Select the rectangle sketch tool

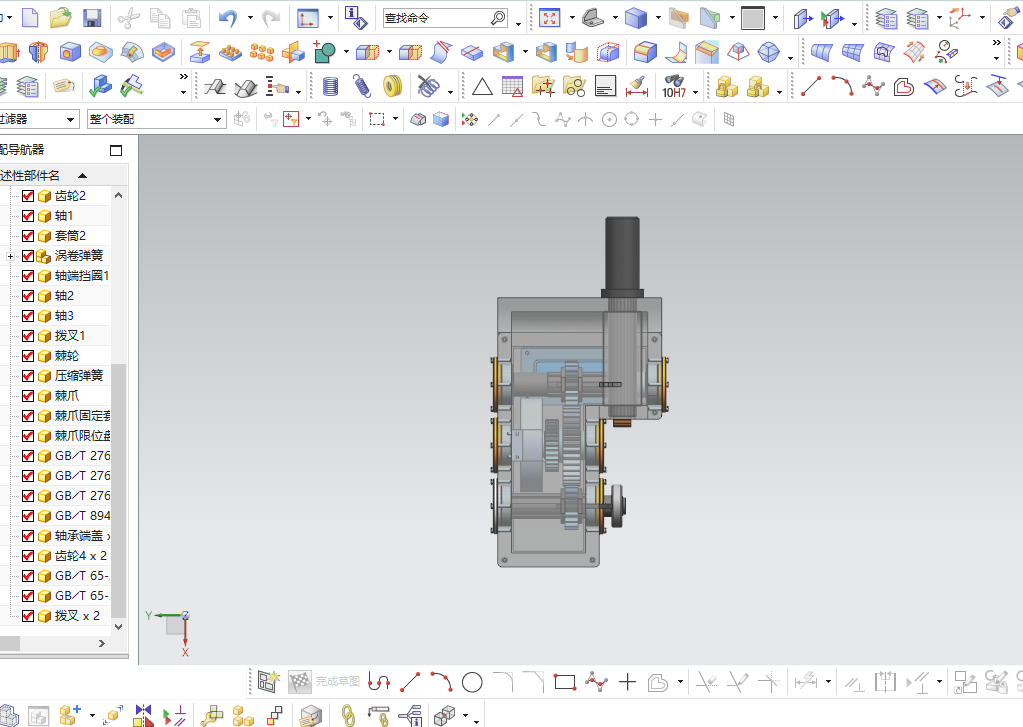tap(565, 683)
